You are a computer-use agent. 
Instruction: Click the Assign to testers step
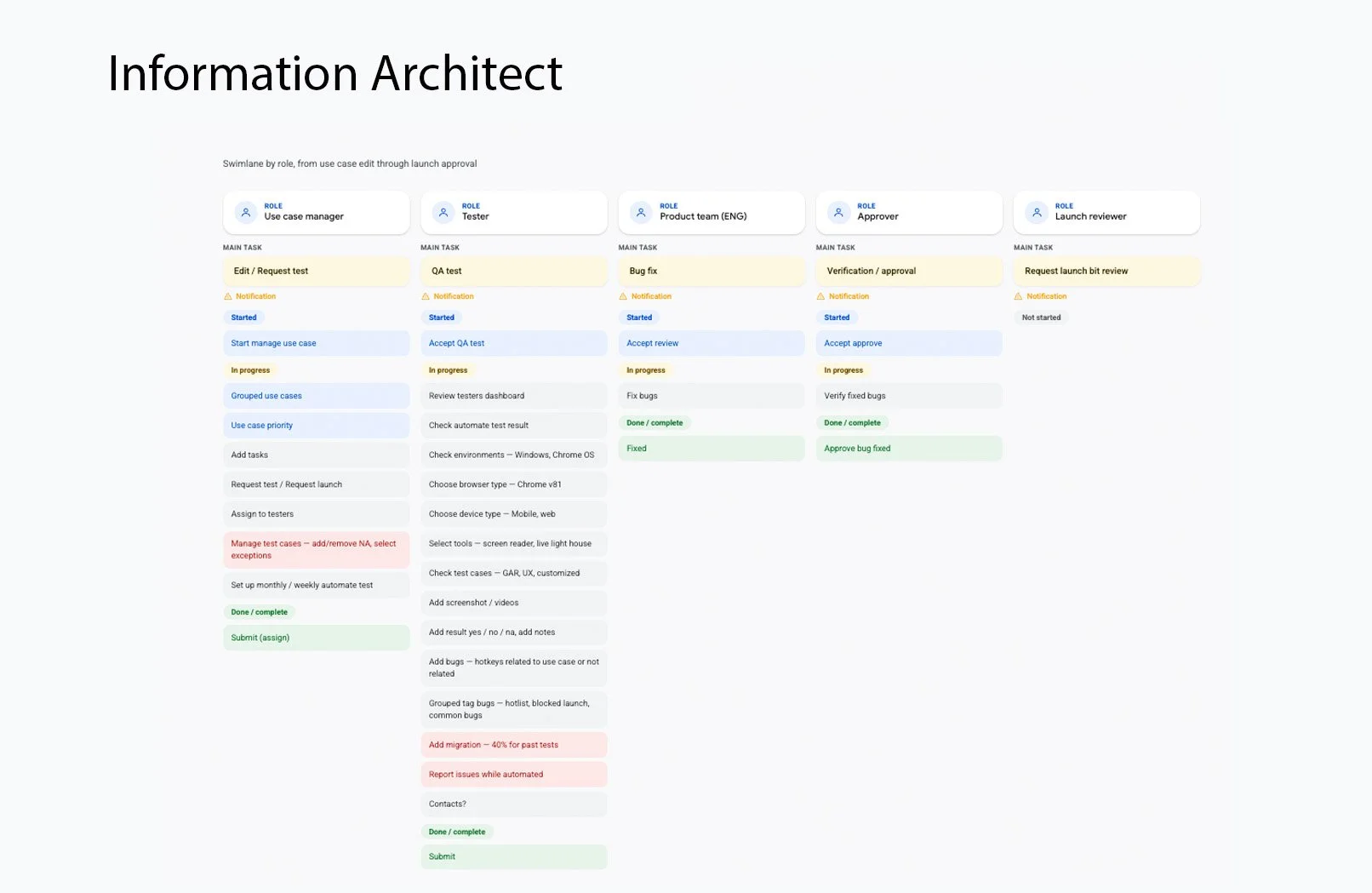(317, 514)
